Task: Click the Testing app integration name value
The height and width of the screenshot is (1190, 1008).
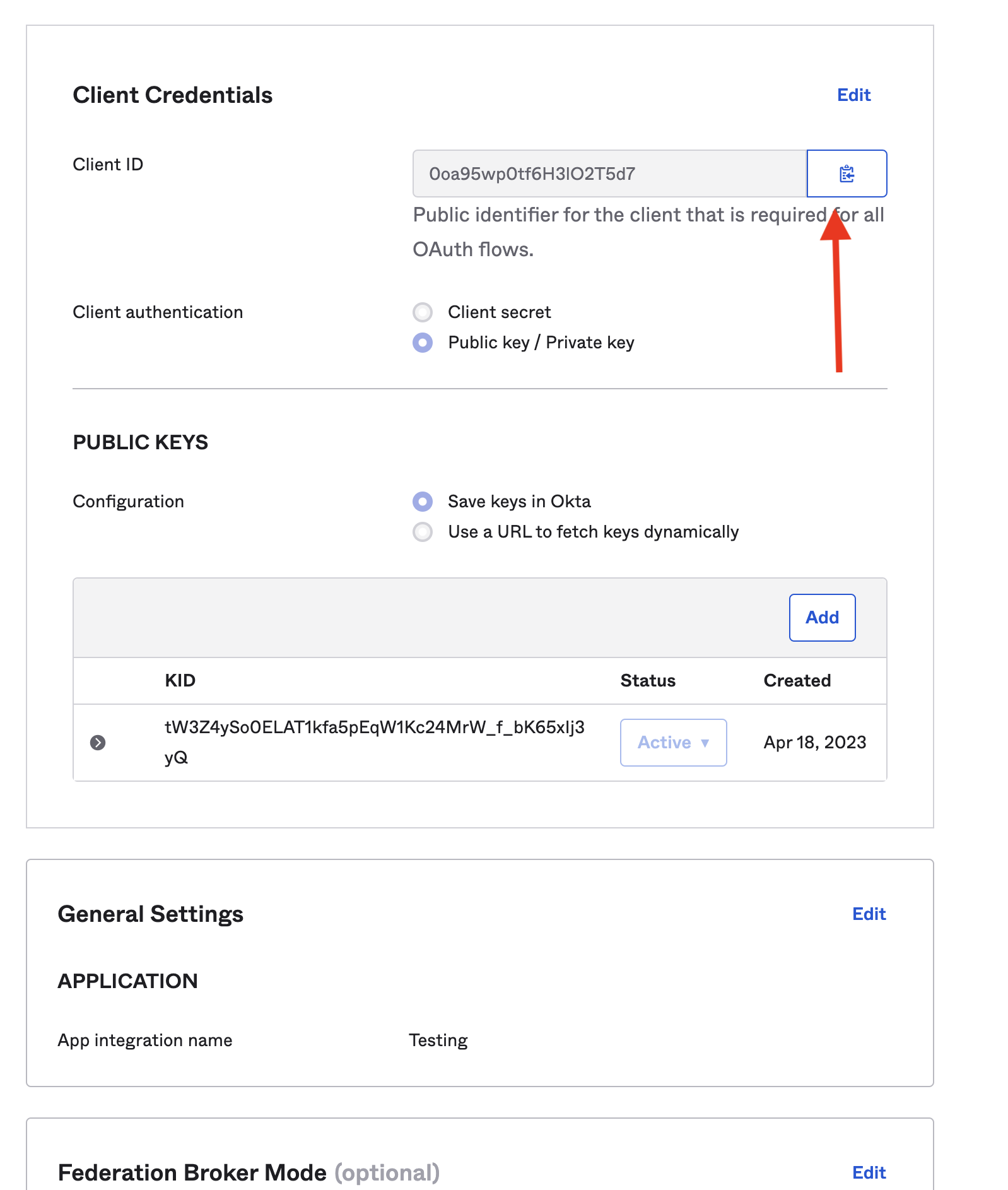Action: pos(438,1040)
